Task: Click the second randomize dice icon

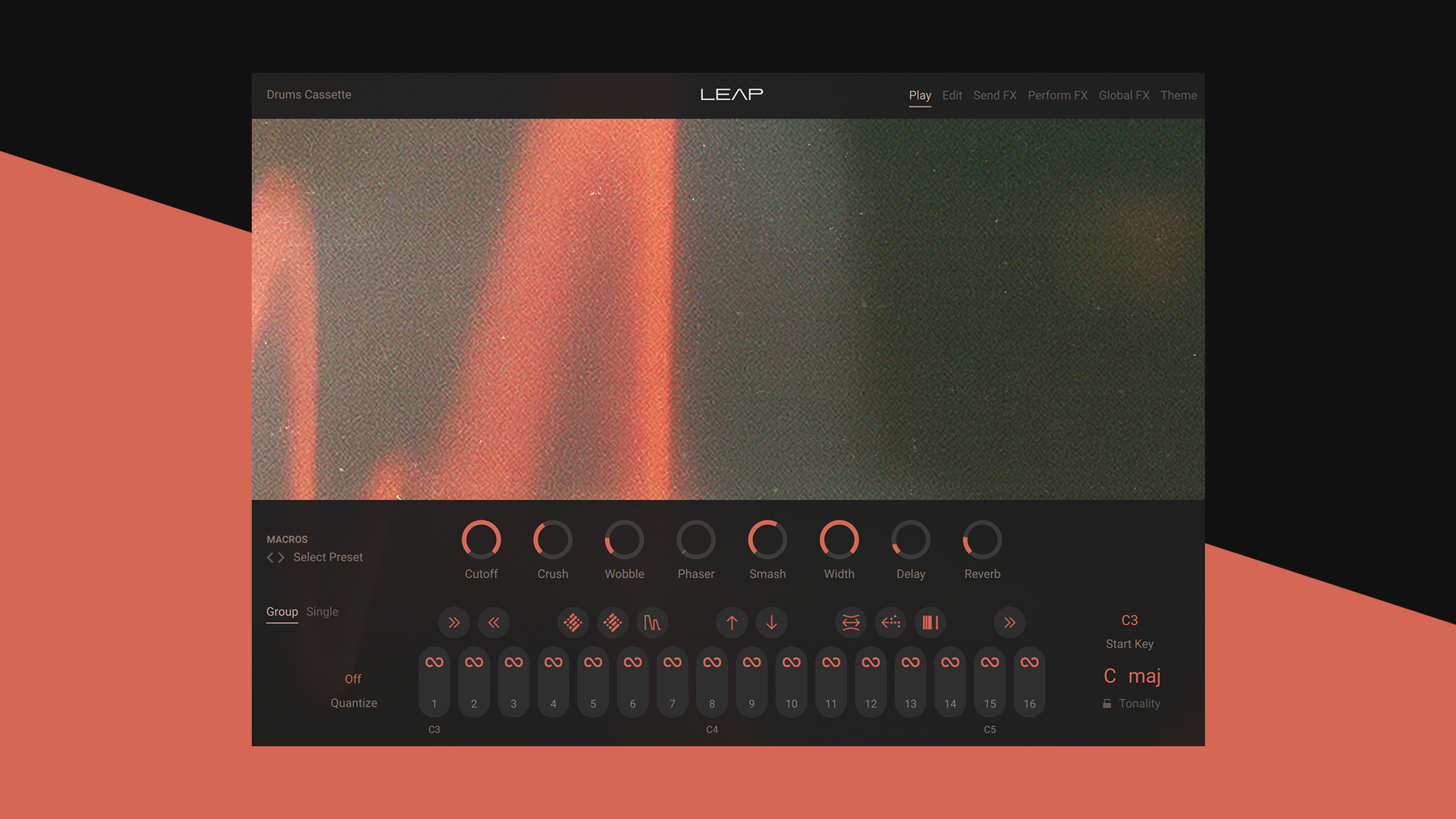Action: tap(612, 623)
